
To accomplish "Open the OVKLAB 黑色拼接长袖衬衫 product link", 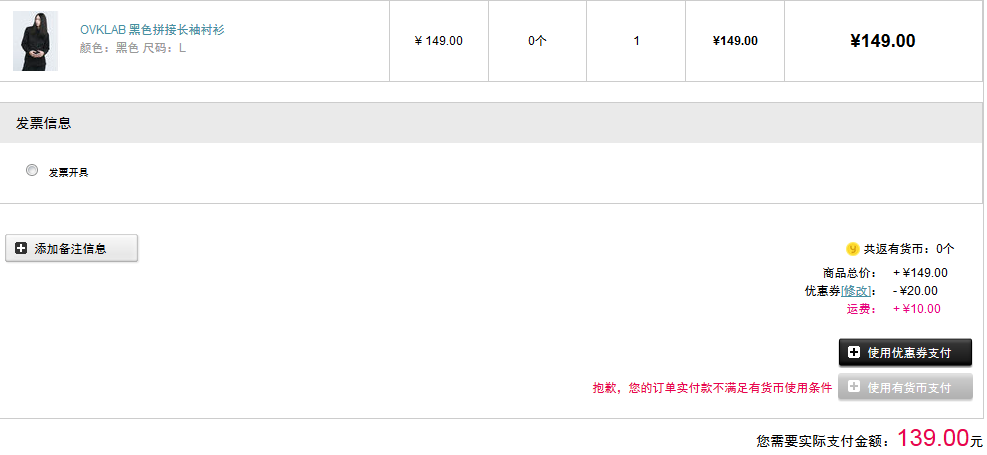I will pos(152,30).
